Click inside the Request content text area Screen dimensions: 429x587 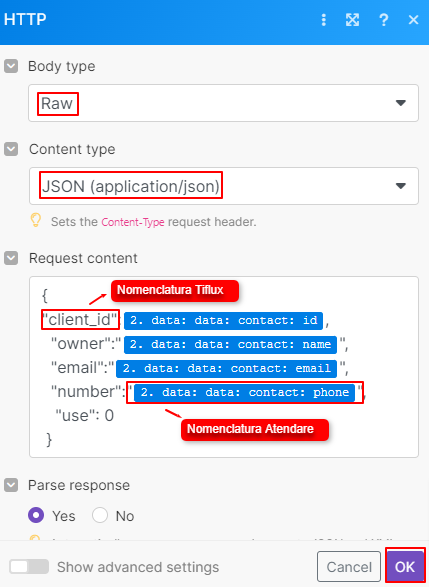223,367
